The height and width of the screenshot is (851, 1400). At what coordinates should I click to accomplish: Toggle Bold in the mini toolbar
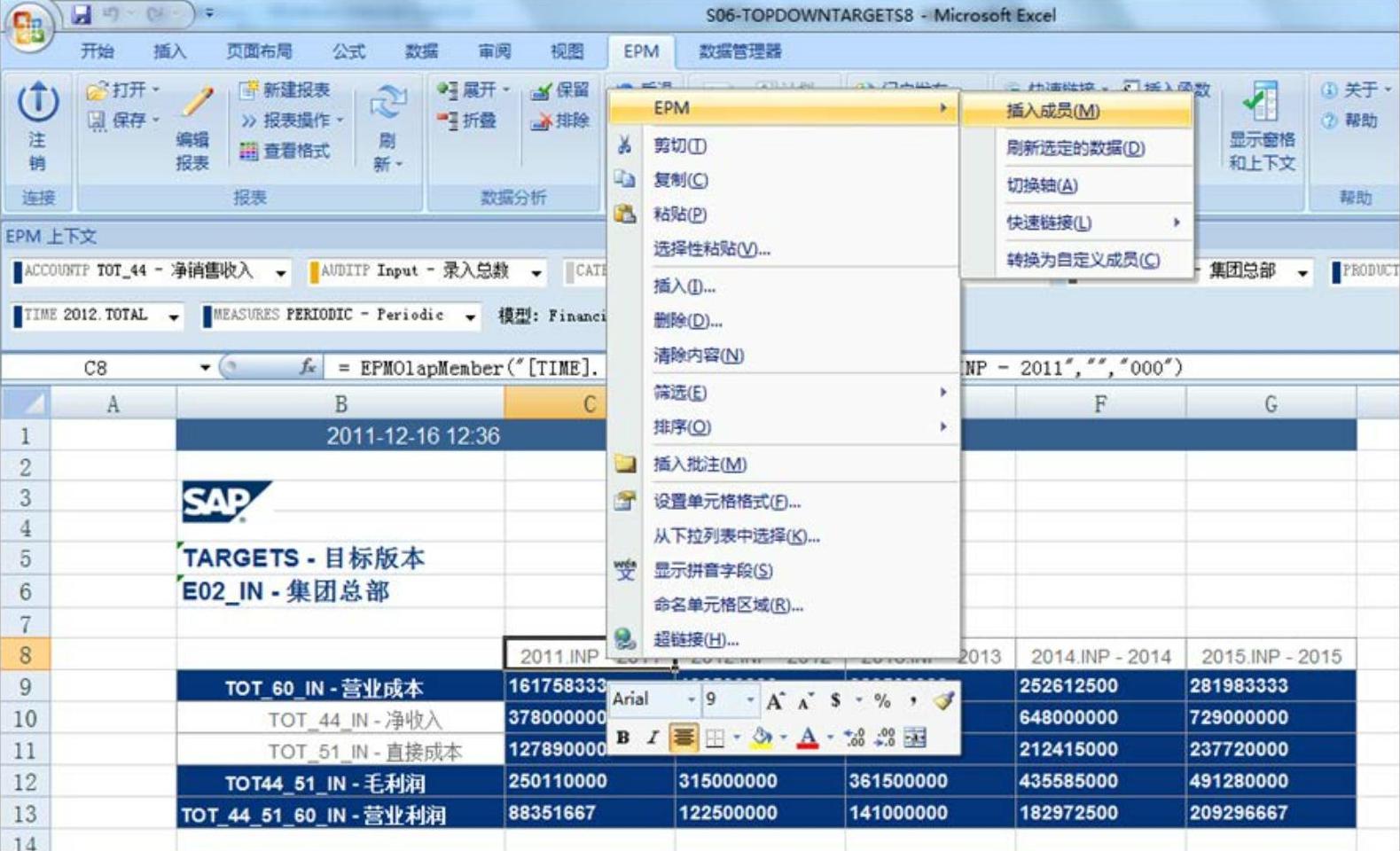pos(622,738)
